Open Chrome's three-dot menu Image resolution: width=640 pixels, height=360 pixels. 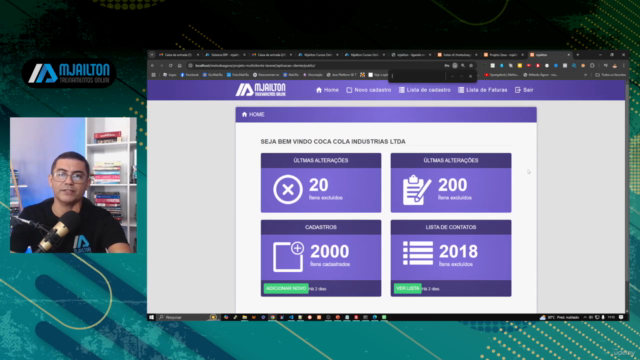click(624, 65)
